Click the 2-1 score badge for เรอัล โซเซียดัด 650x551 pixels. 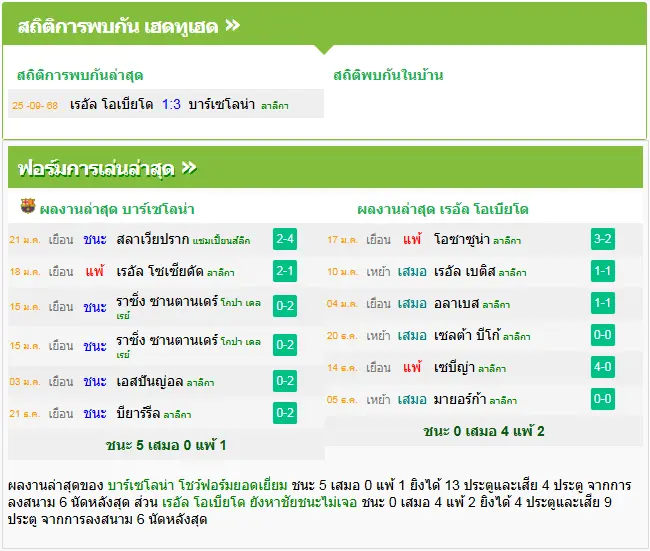tap(285, 271)
